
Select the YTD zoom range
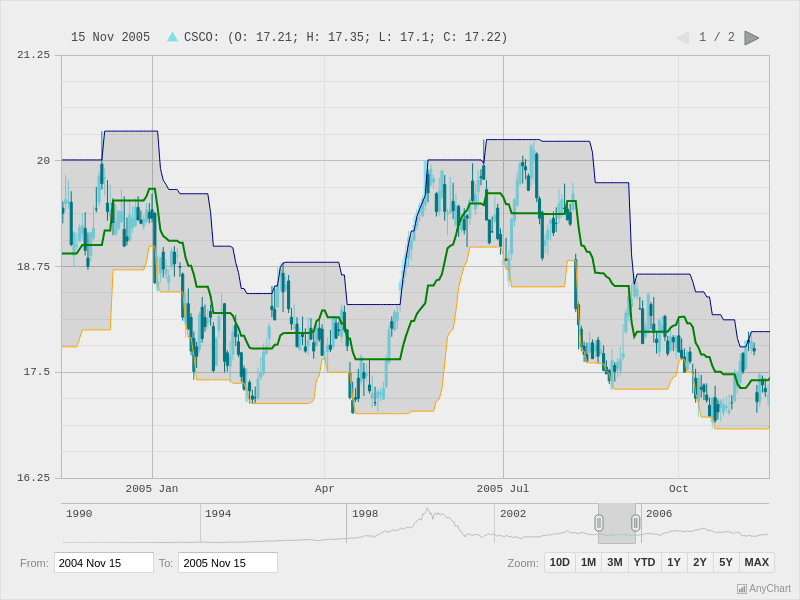(644, 562)
